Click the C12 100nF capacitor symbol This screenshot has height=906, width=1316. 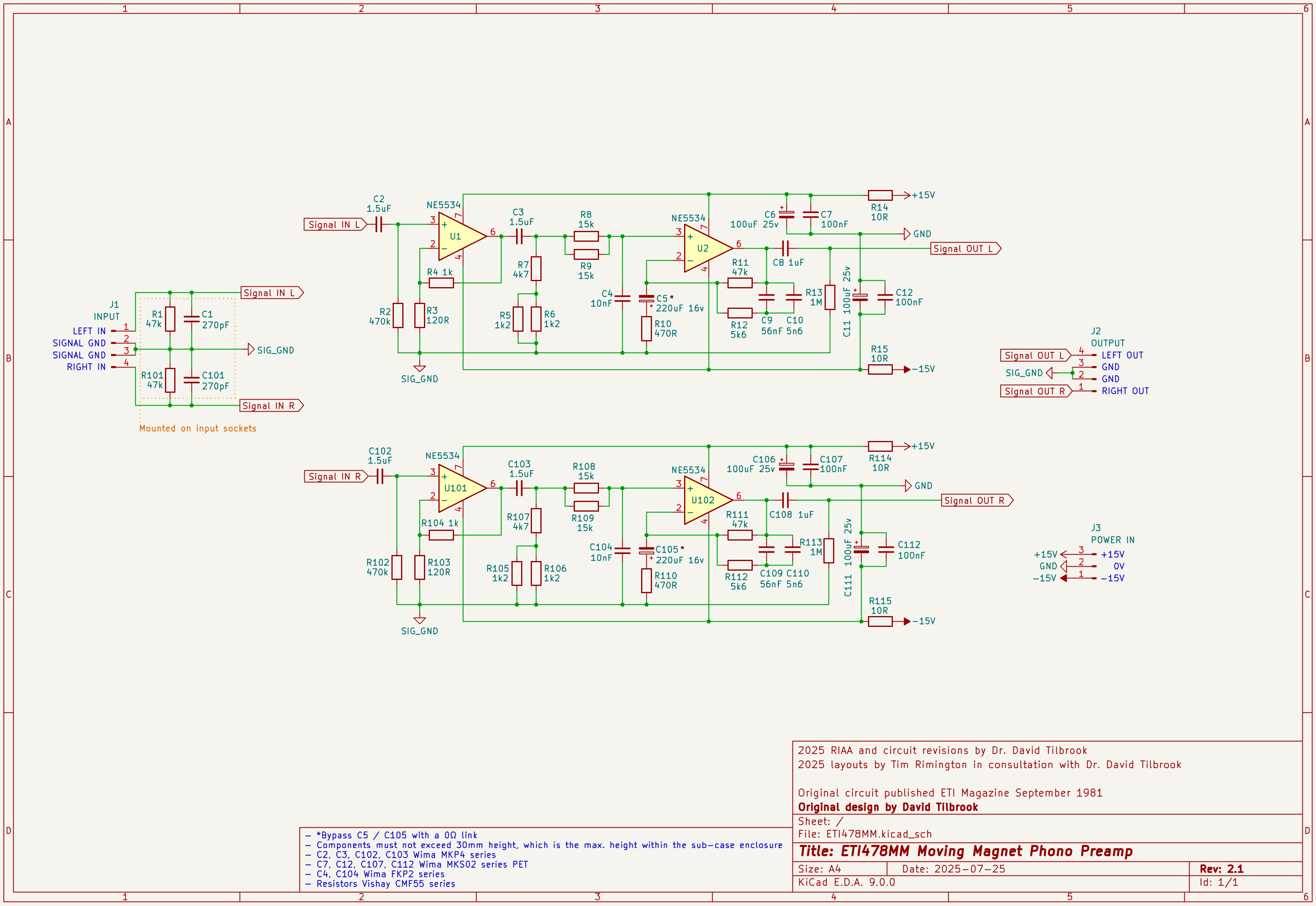pos(885,297)
